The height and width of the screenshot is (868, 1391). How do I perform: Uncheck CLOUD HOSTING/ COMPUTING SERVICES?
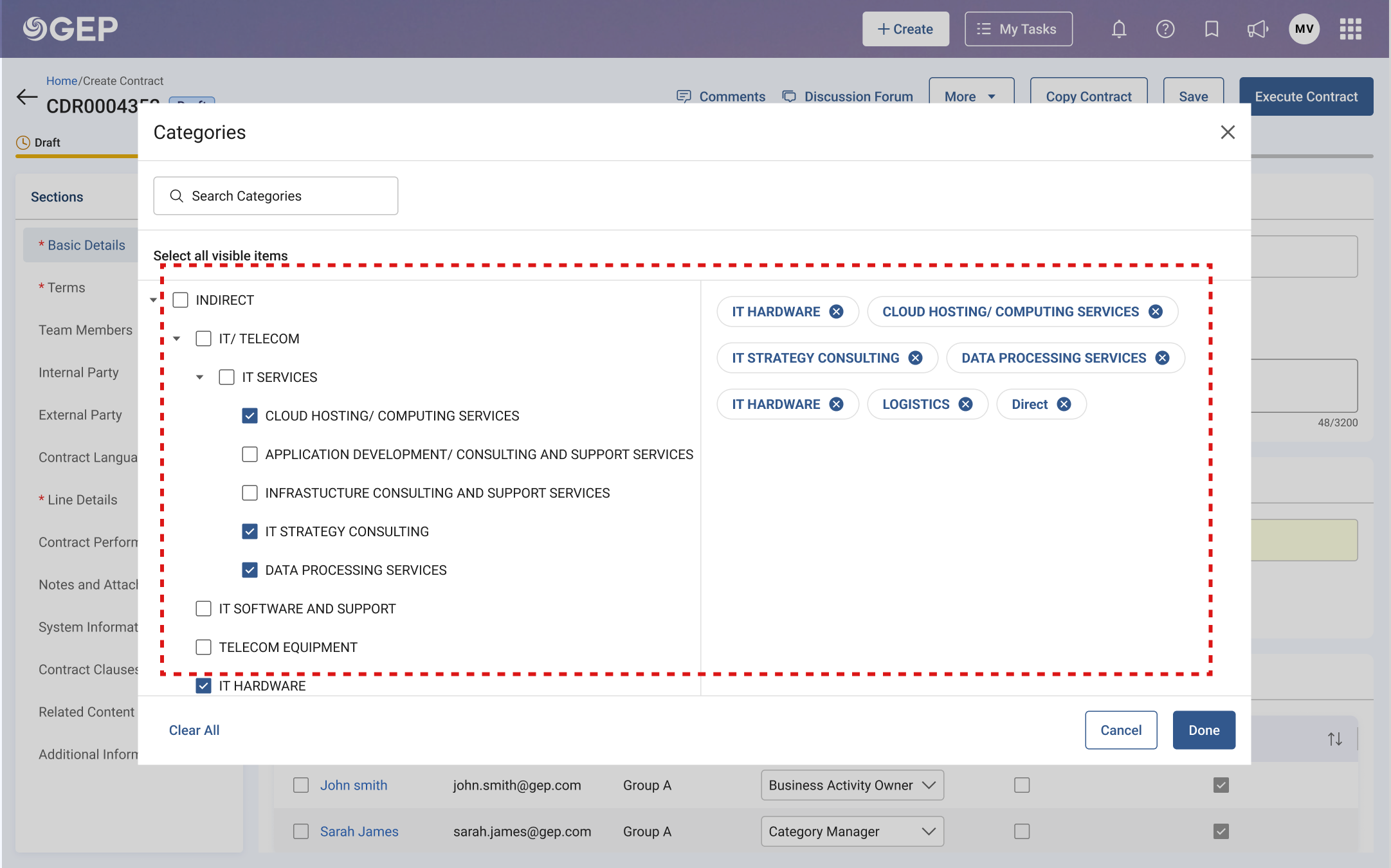pyautogui.click(x=250, y=416)
